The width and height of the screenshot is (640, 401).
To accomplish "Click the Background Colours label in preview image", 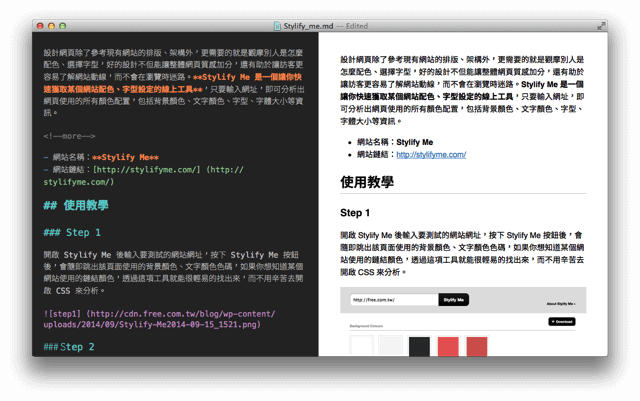I will [x=366, y=326].
